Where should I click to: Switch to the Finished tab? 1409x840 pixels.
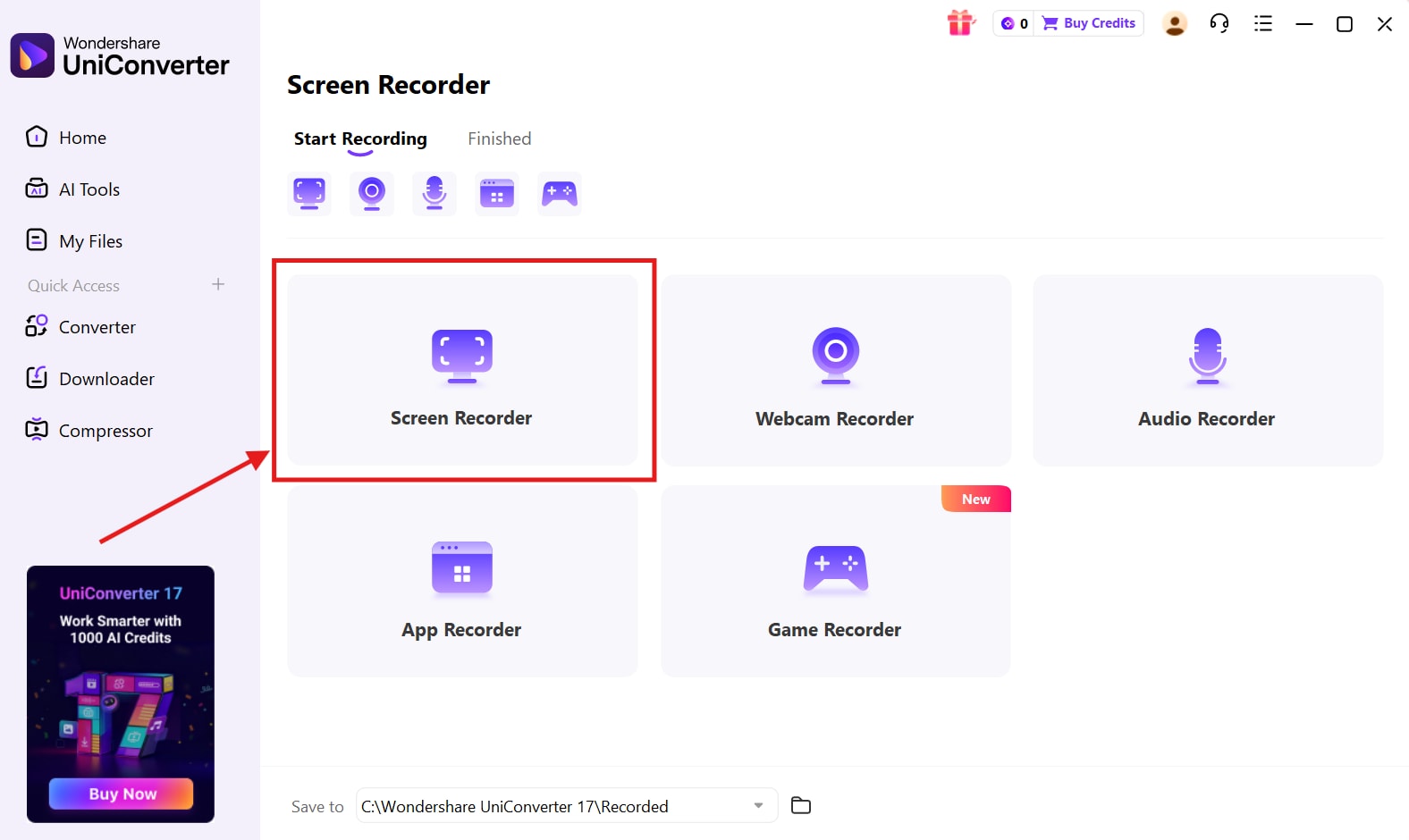tap(500, 139)
